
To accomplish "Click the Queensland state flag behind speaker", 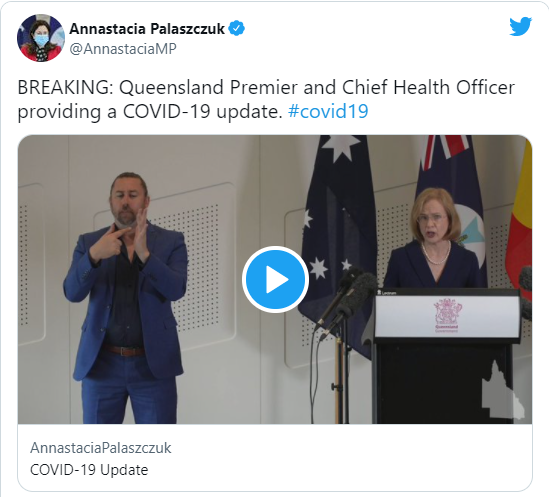I will 454,196.
